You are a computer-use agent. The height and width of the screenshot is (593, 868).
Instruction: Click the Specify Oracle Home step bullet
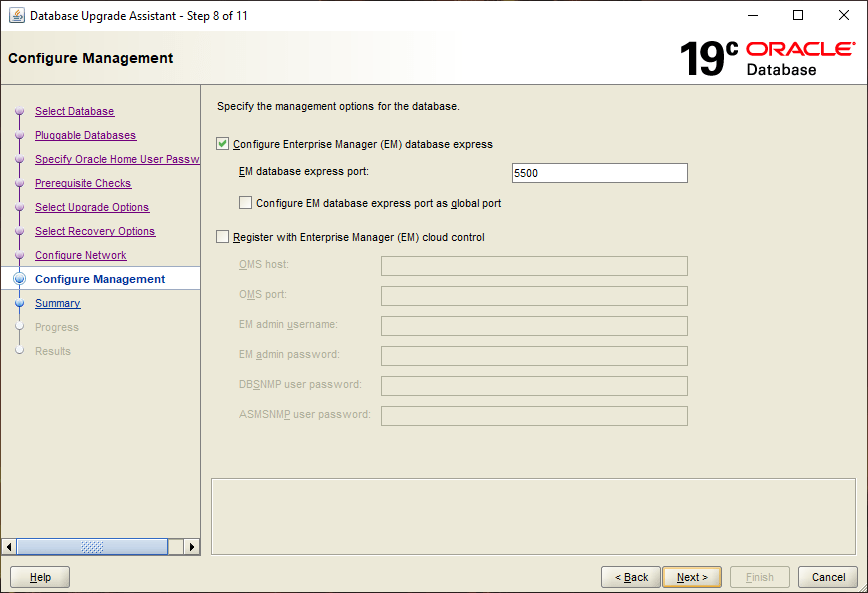click(x=20, y=159)
